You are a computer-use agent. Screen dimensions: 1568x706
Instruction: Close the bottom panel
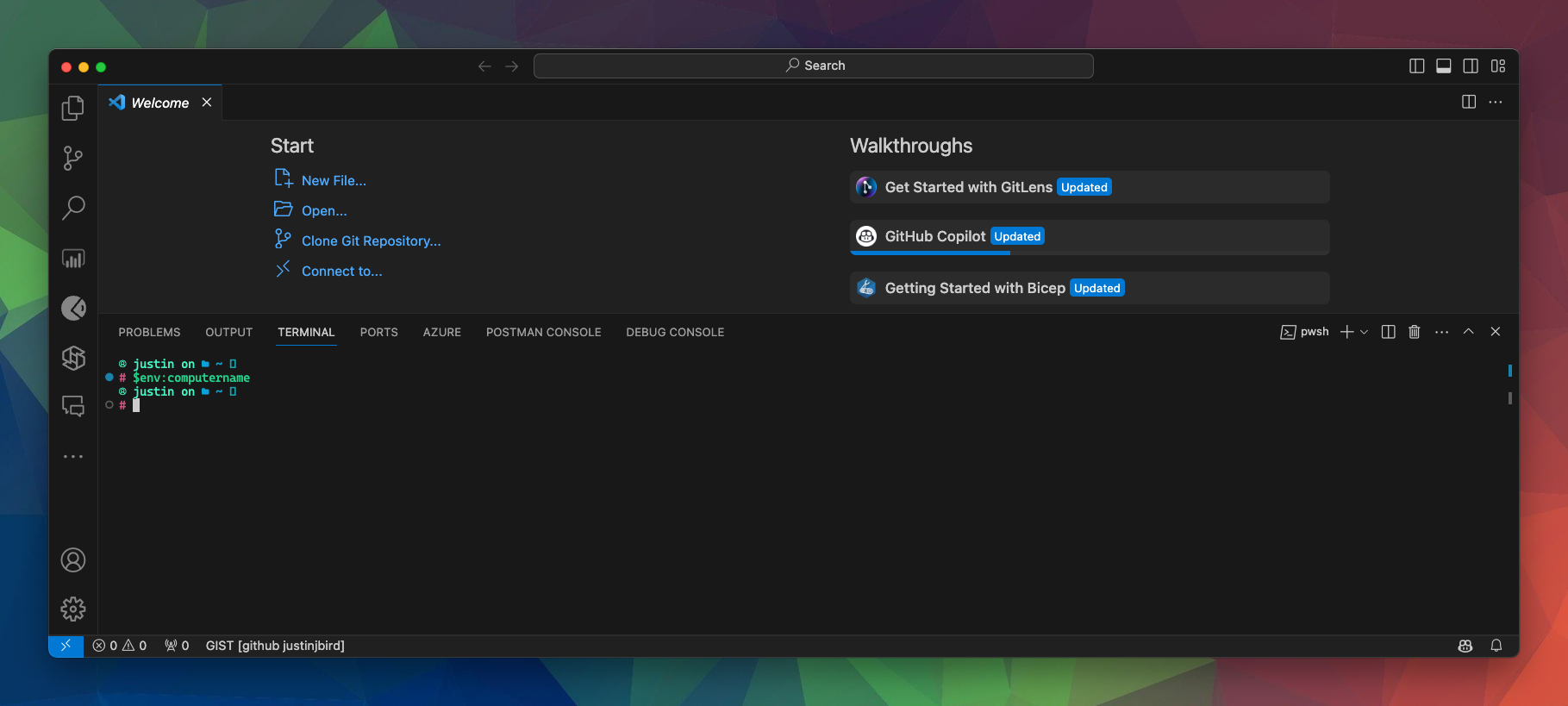1496,332
